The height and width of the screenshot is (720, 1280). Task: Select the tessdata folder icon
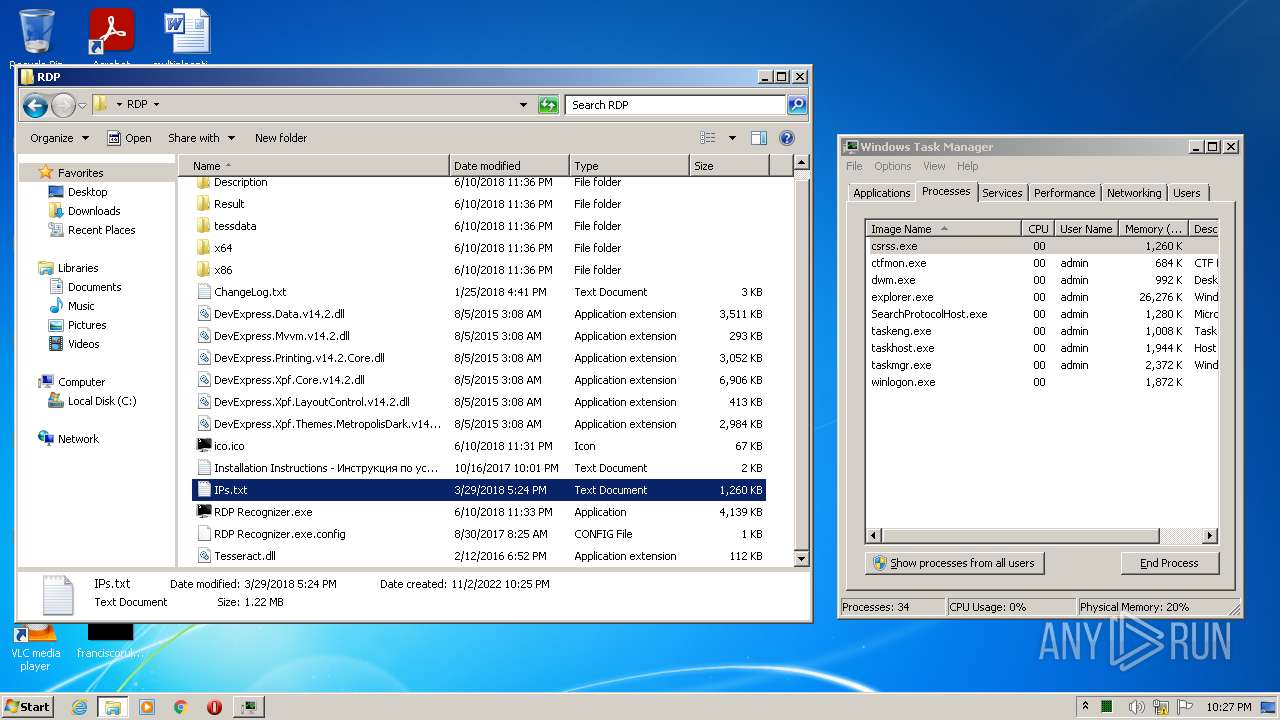pos(204,226)
